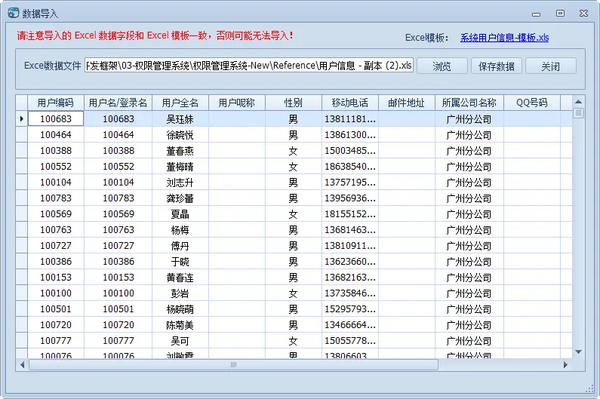Click the 移动电话 column header
The height and width of the screenshot is (399, 600).
coord(350,103)
